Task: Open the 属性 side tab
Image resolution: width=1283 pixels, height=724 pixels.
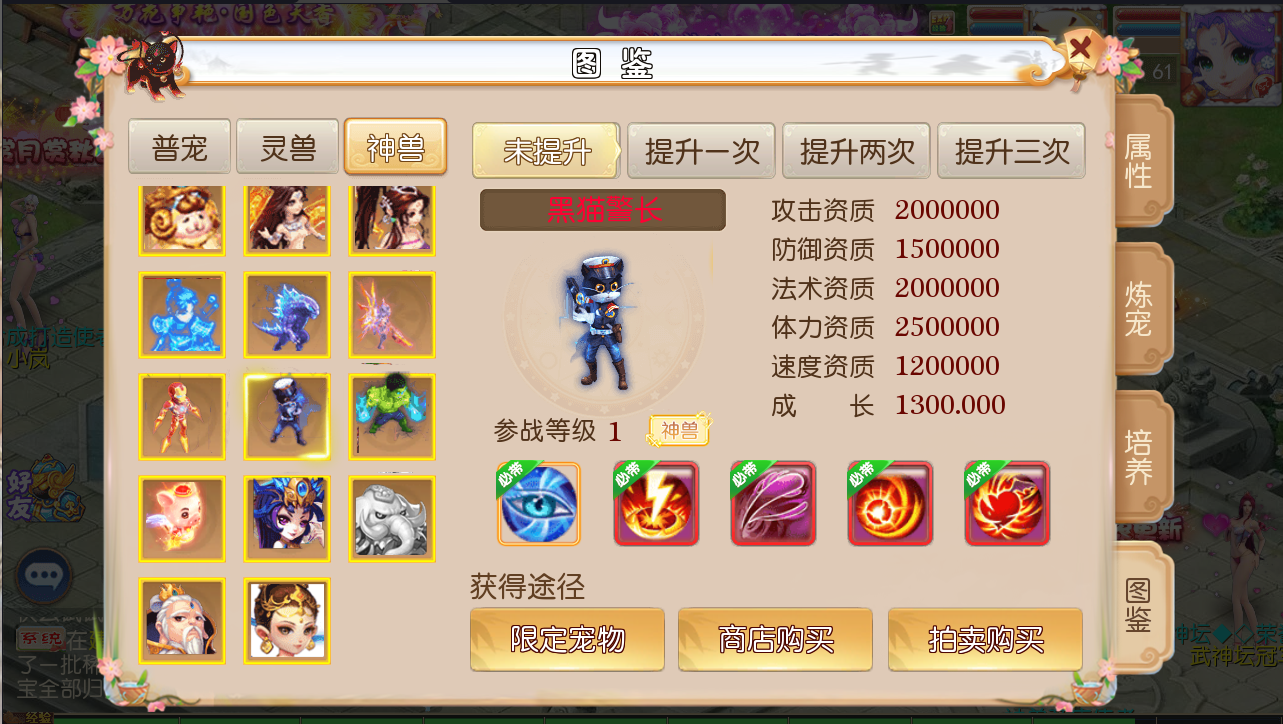Action: click(x=1140, y=162)
